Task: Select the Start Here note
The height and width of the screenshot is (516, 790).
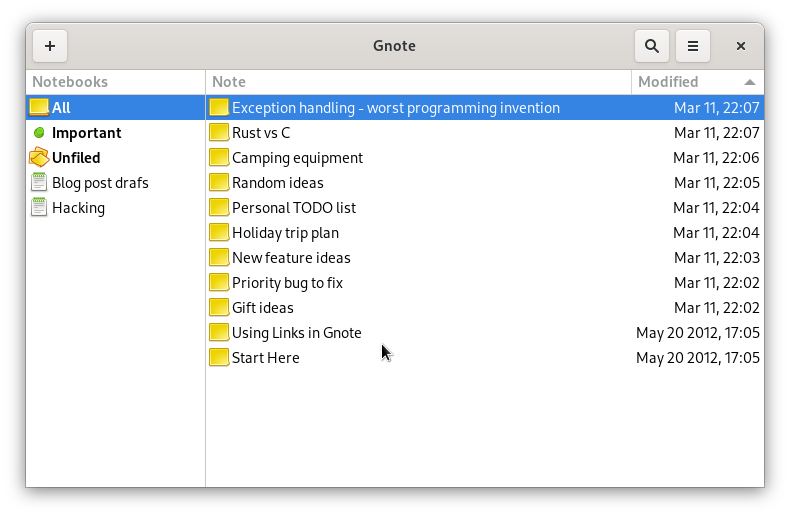Action: pos(485,358)
